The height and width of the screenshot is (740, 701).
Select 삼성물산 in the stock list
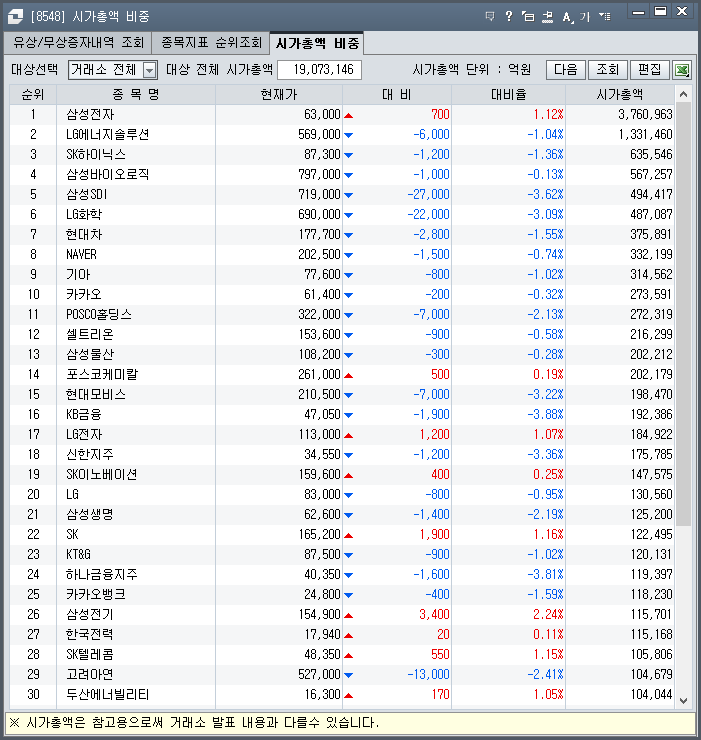90,354
